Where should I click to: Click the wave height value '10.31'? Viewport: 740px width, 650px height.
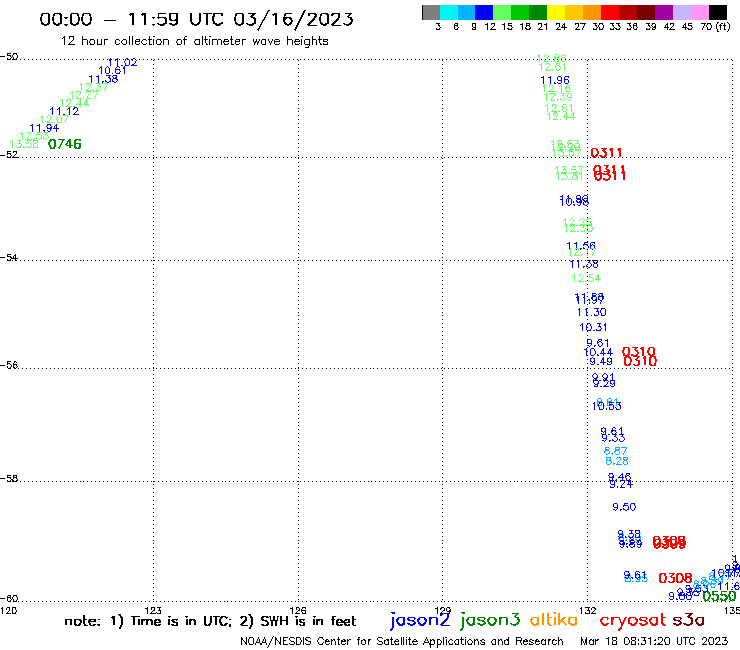coord(593,328)
